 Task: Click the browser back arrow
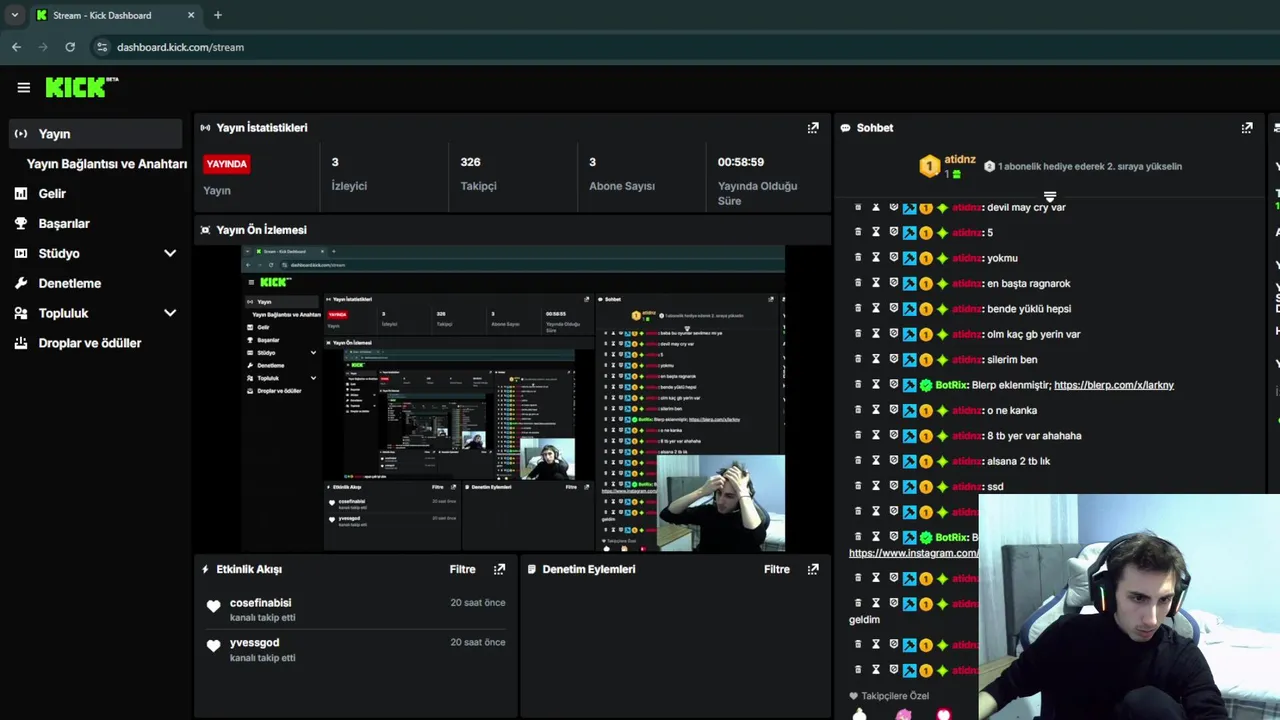point(16,47)
